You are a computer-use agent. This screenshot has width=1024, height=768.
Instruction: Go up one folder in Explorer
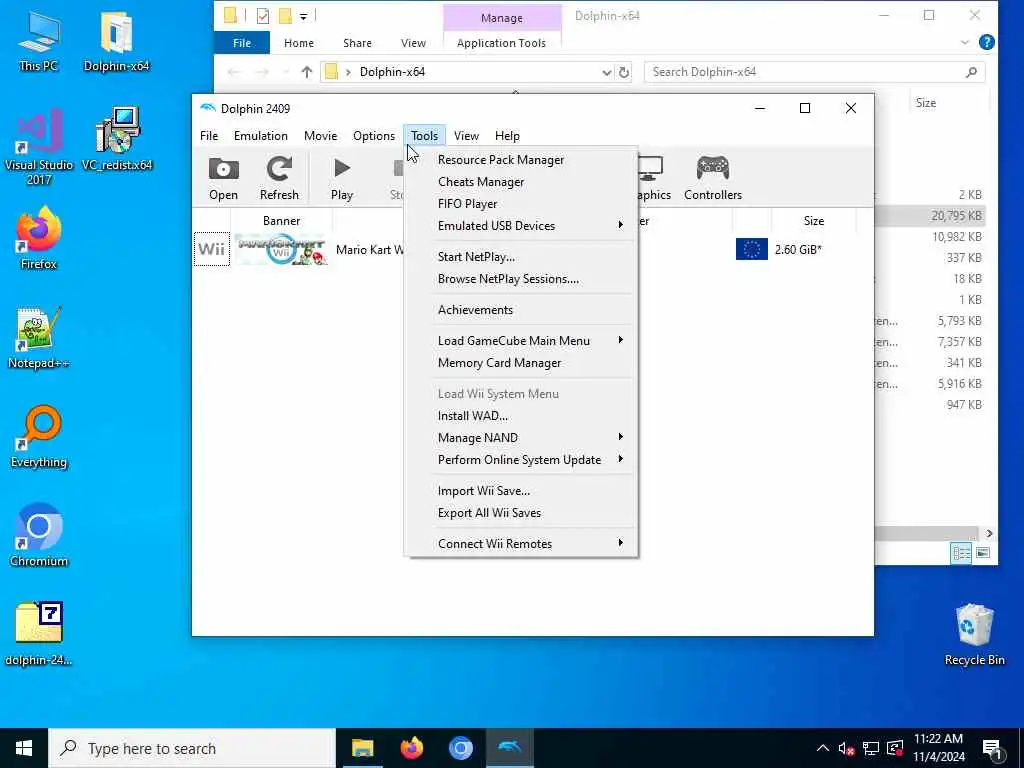click(x=306, y=72)
